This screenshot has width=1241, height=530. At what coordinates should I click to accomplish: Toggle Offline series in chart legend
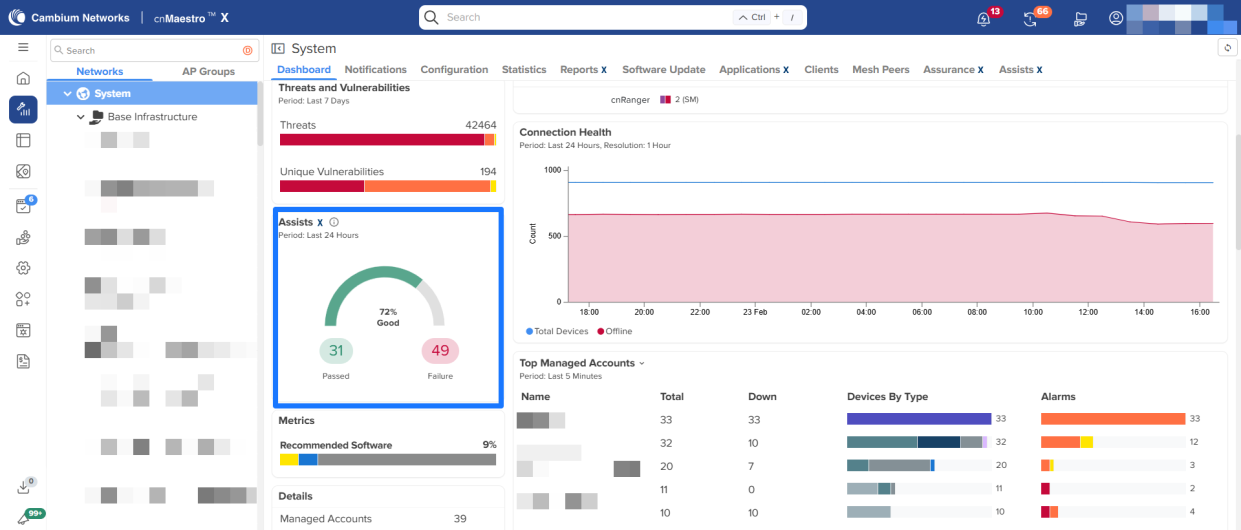[614, 331]
